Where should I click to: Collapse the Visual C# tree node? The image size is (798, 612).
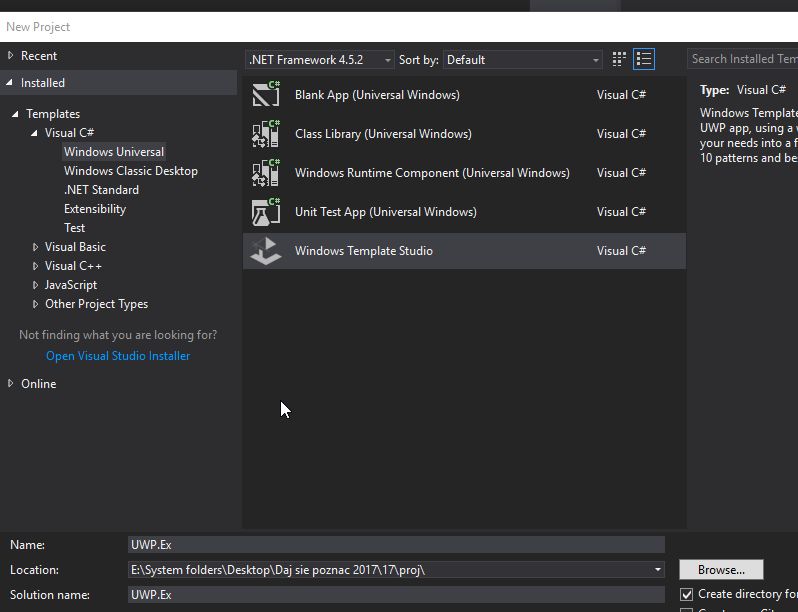click(x=34, y=133)
